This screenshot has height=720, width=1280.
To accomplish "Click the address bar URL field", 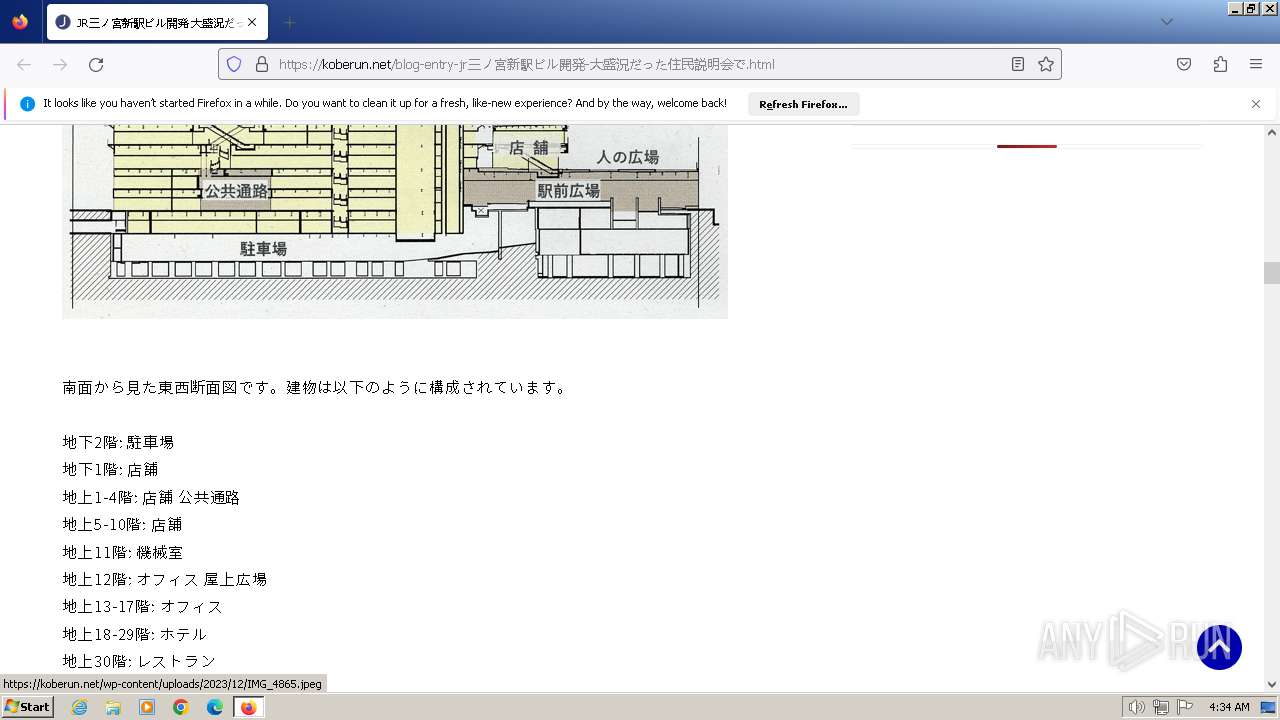I will (x=640, y=64).
